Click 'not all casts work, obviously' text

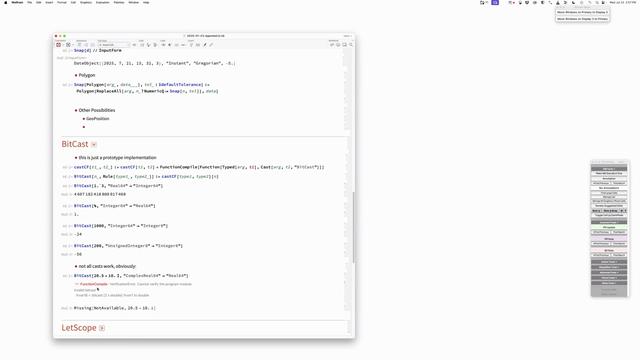[x=107, y=266]
